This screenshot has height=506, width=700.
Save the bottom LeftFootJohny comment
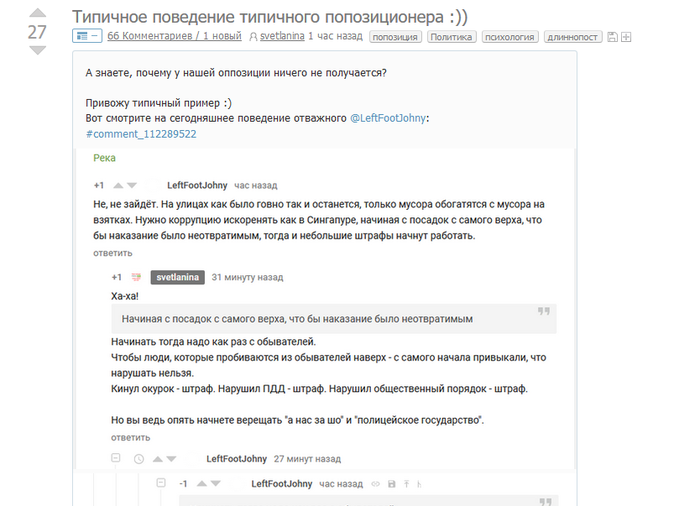point(391,484)
